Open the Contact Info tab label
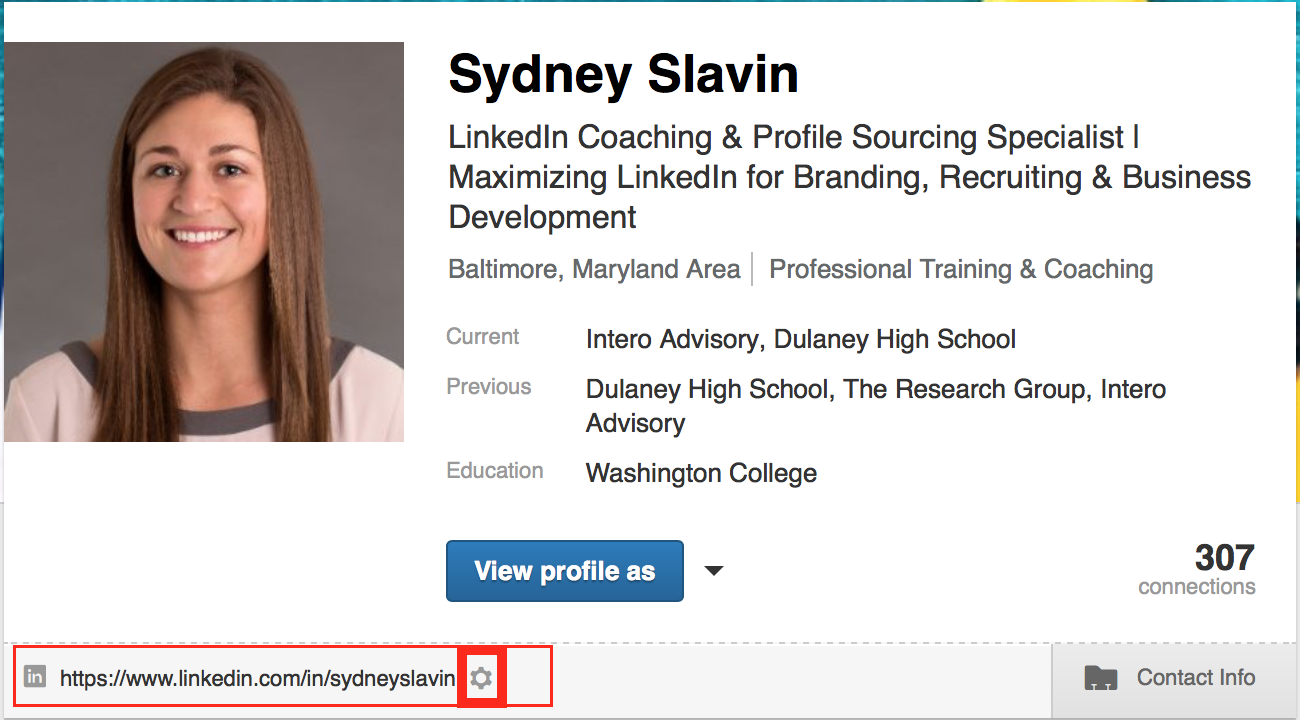Screen dimensions: 1300x720 [1195, 678]
